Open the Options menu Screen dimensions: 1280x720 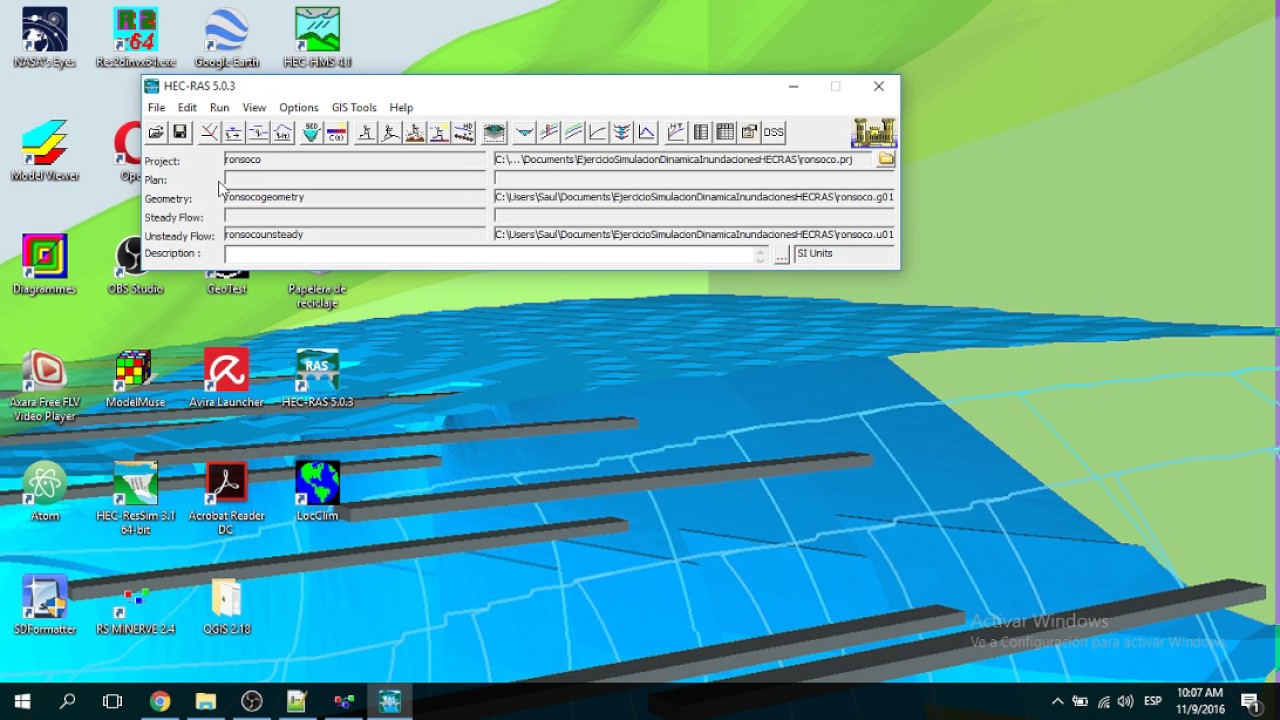tap(298, 107)
